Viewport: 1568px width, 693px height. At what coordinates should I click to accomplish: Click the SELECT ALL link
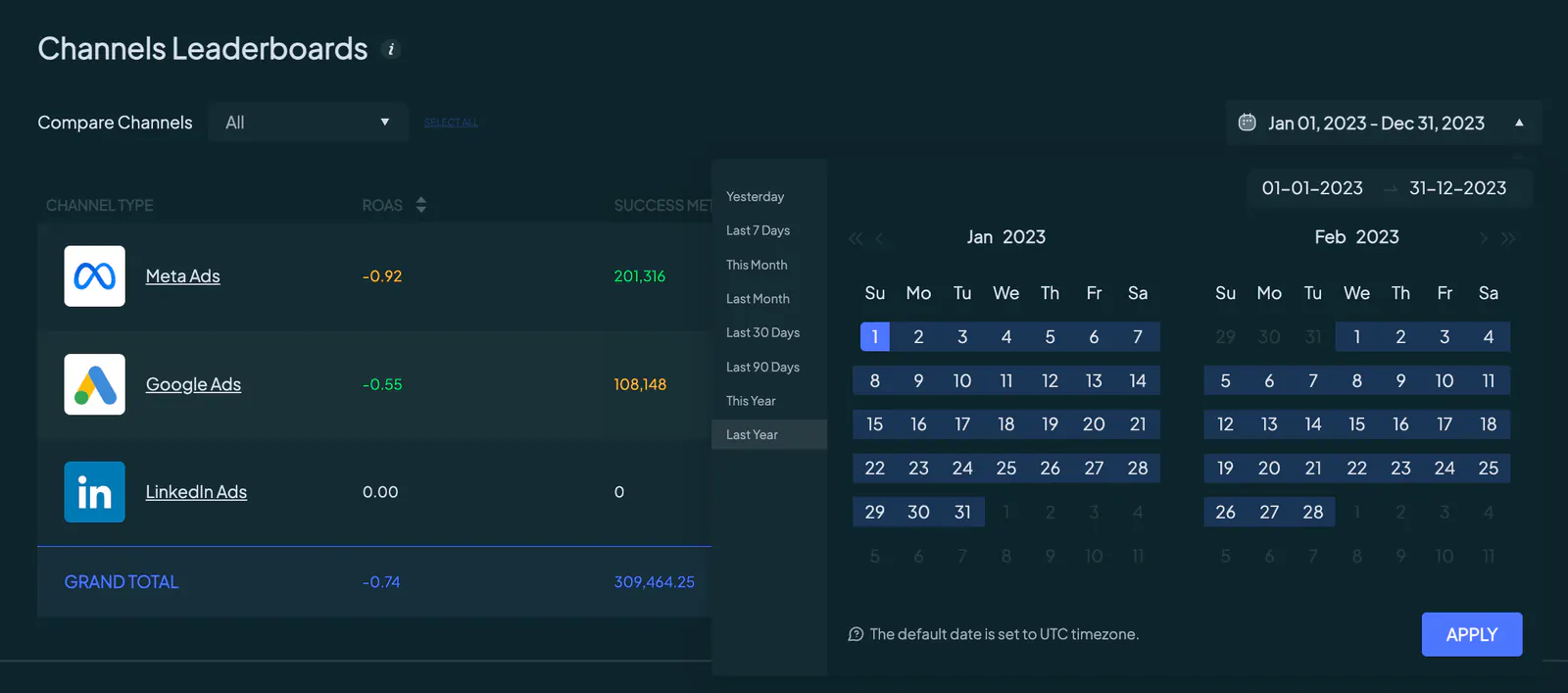[x=451, y=123]
